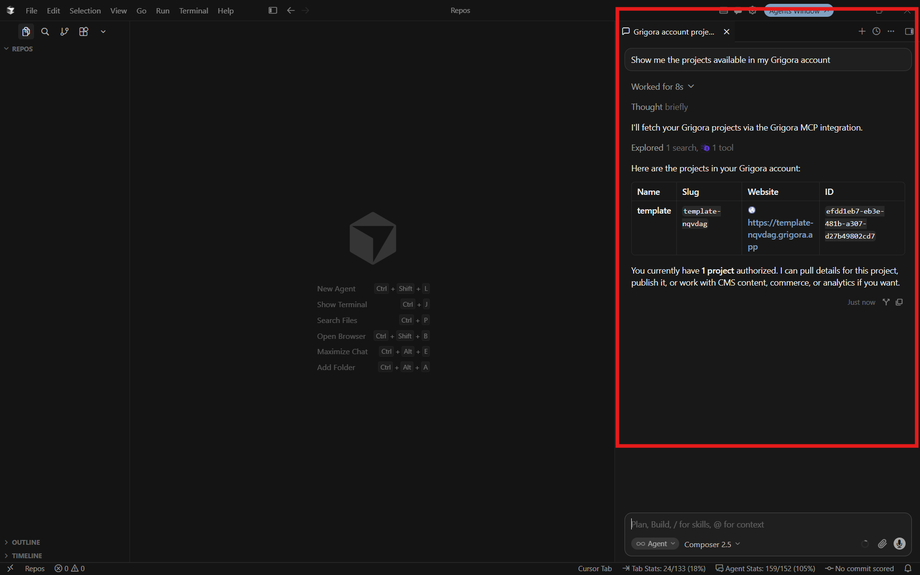The image size is (920, 575).
Task: Open errors and warnings status indicator
Action: coord(69,569)
